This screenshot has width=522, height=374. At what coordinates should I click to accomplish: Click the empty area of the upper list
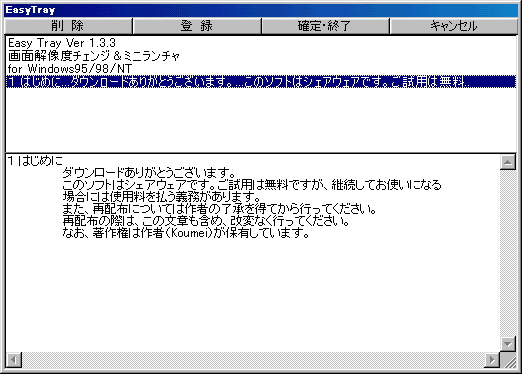(x=261, y=119)
